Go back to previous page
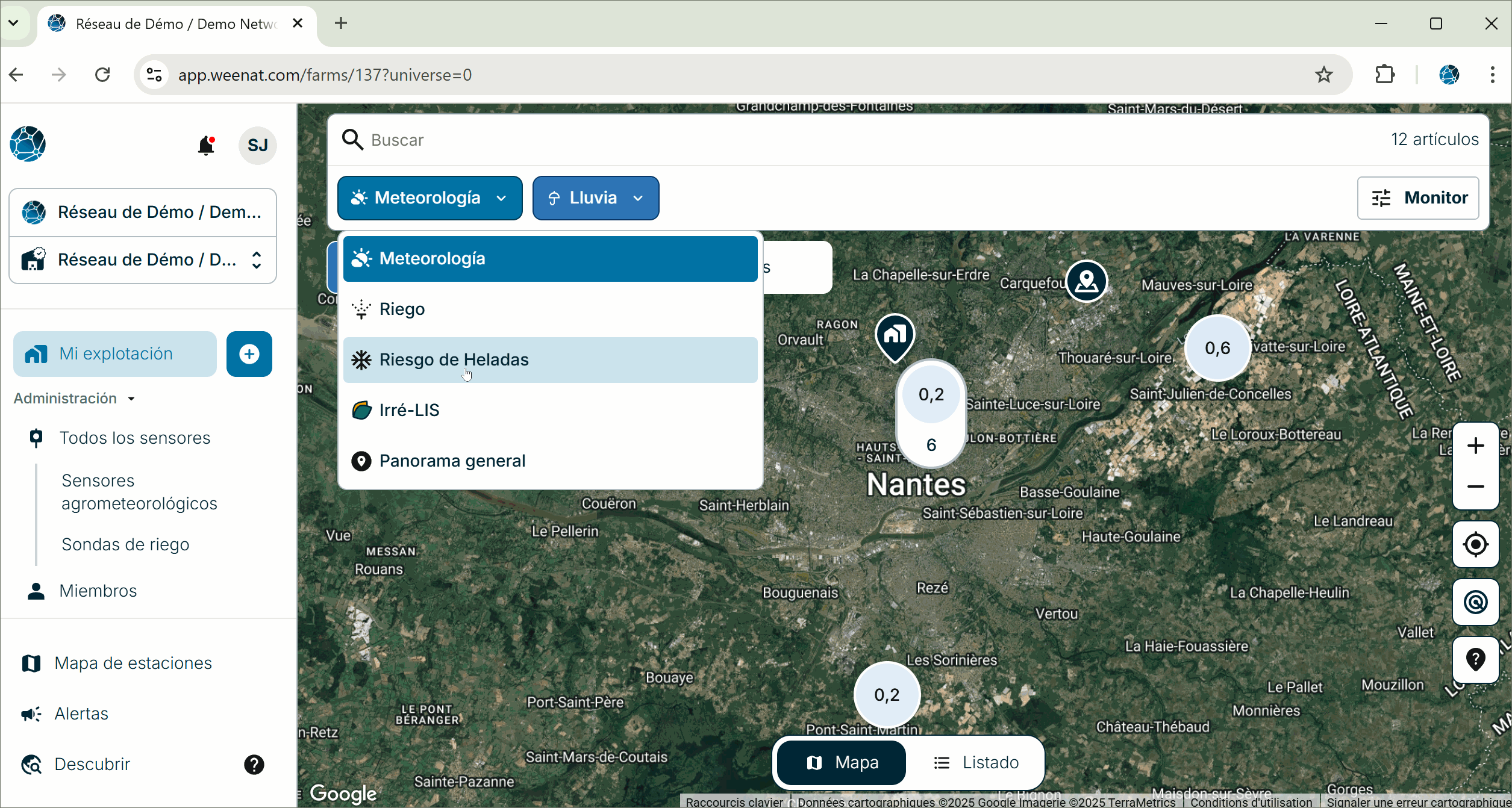The image size is (1512, 808). point(16,75)
